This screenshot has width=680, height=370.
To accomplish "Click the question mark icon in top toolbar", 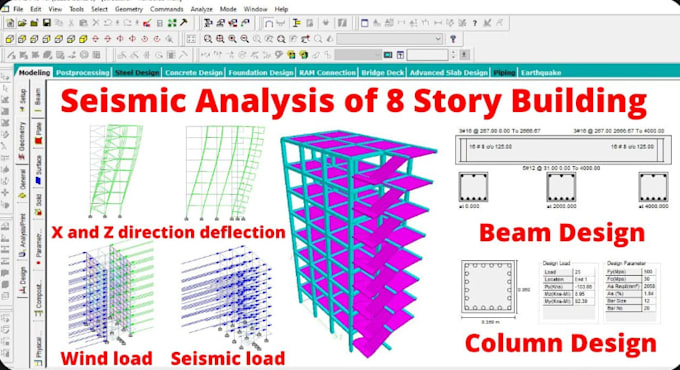I will pos(475,23).
